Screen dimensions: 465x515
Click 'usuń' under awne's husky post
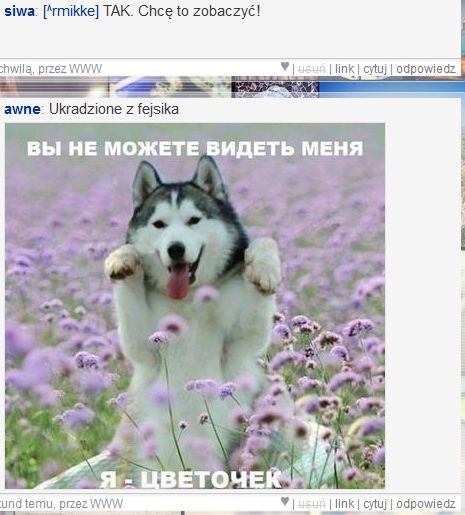point(312,504)
